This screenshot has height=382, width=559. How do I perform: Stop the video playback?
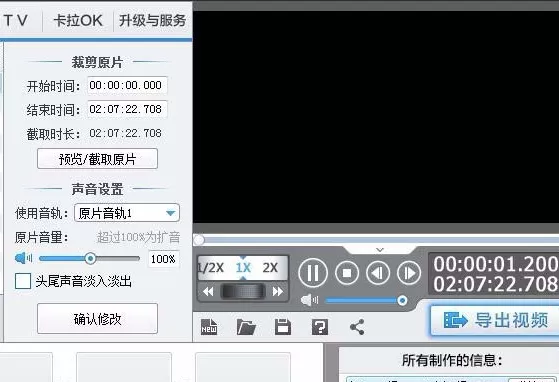[347, 273]
